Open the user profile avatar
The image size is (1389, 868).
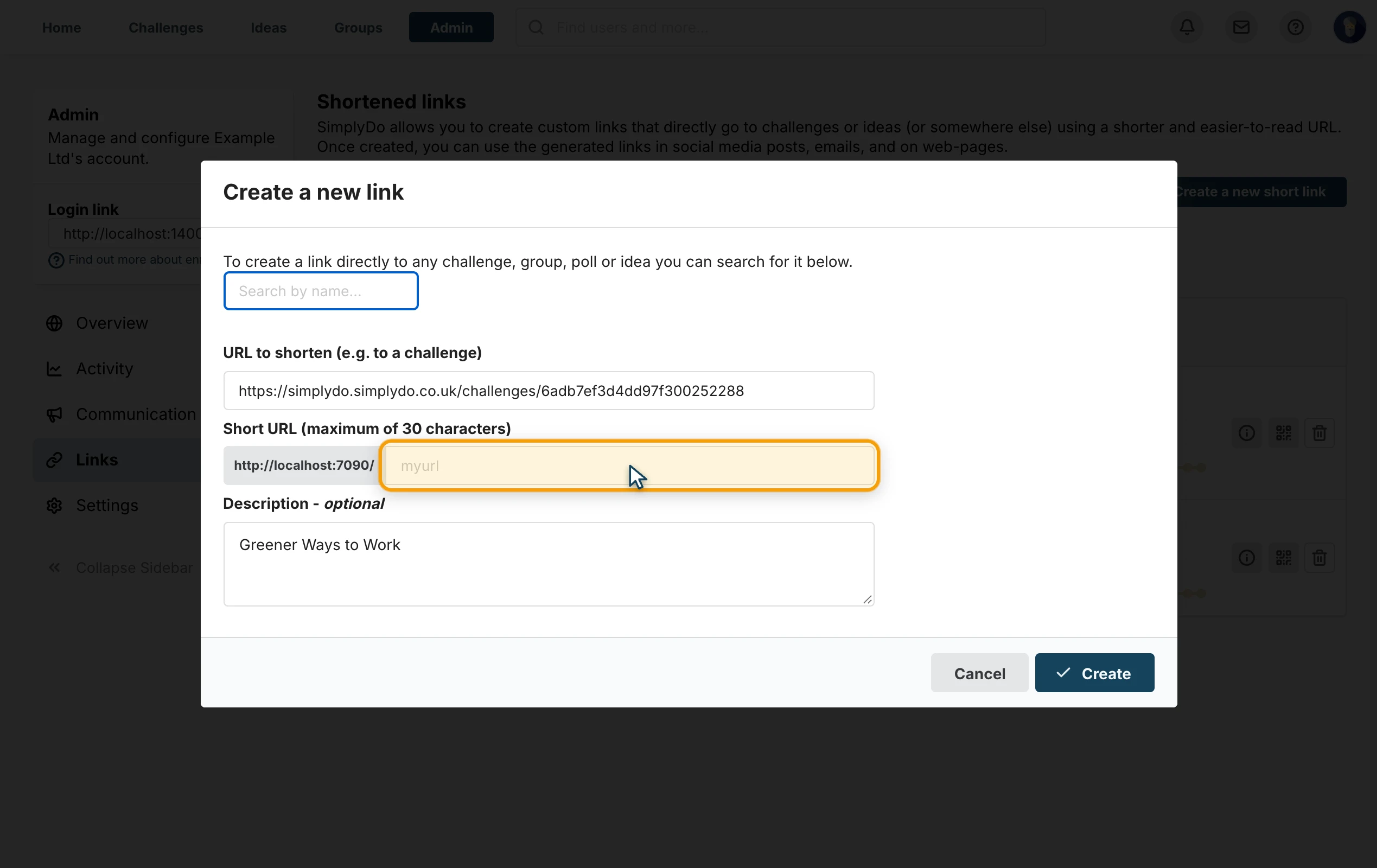coord(1349,27)
